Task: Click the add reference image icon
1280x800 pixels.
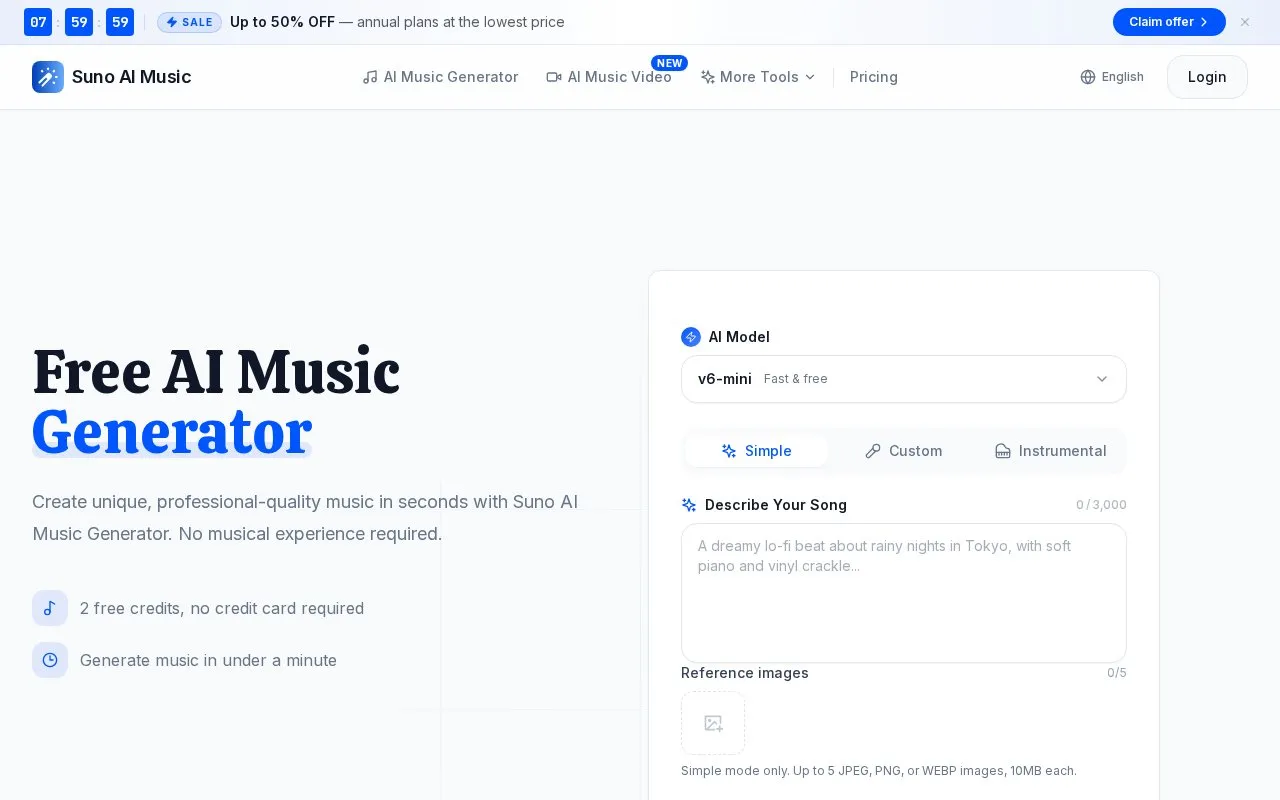Action: tap(713, 723)
